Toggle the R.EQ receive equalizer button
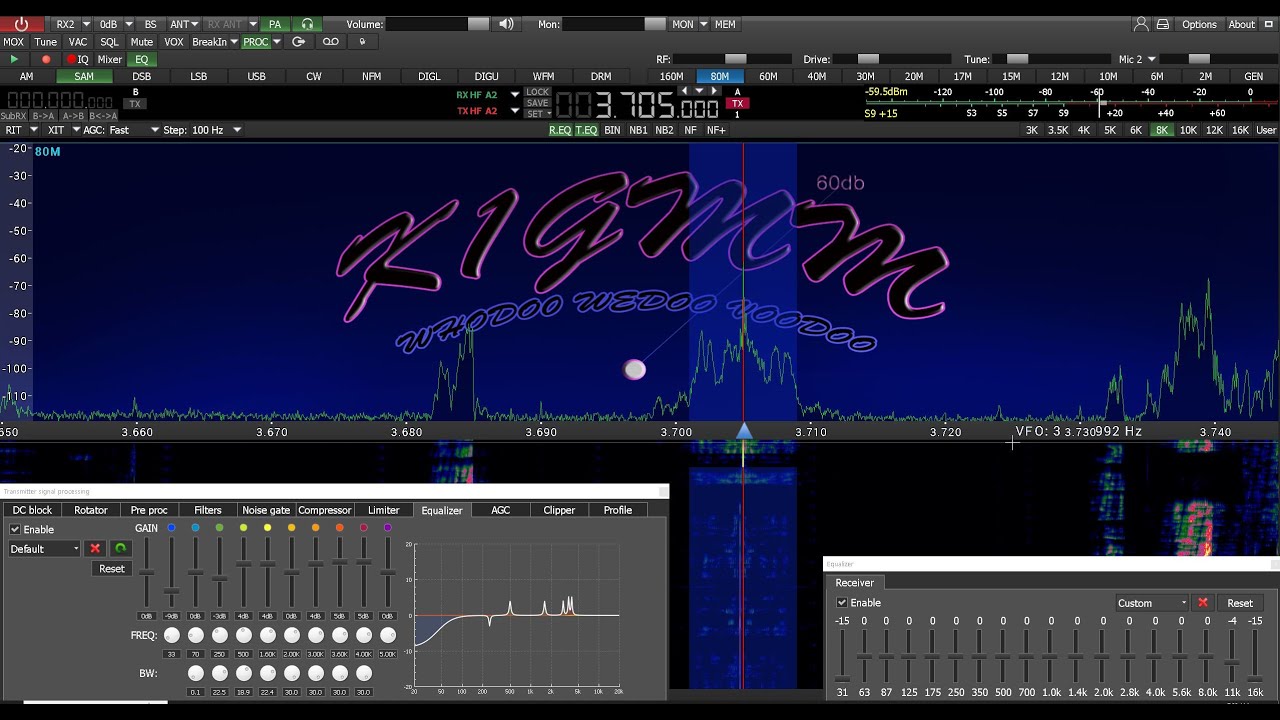This screenshot has height=720, width=1280. coord(560,130)
